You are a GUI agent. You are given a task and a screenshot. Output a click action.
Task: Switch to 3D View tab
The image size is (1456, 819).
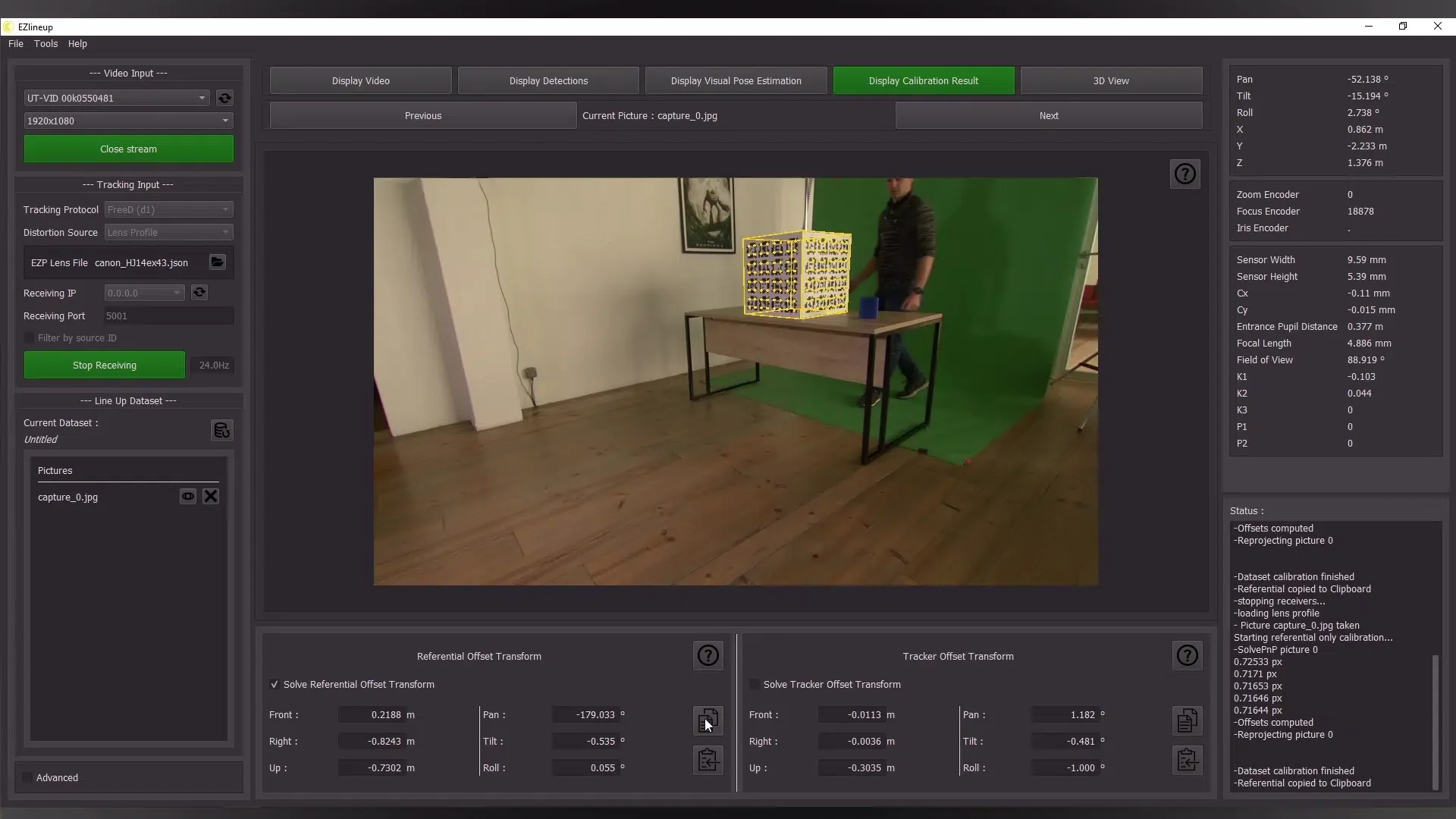[x=1110, y=81]
